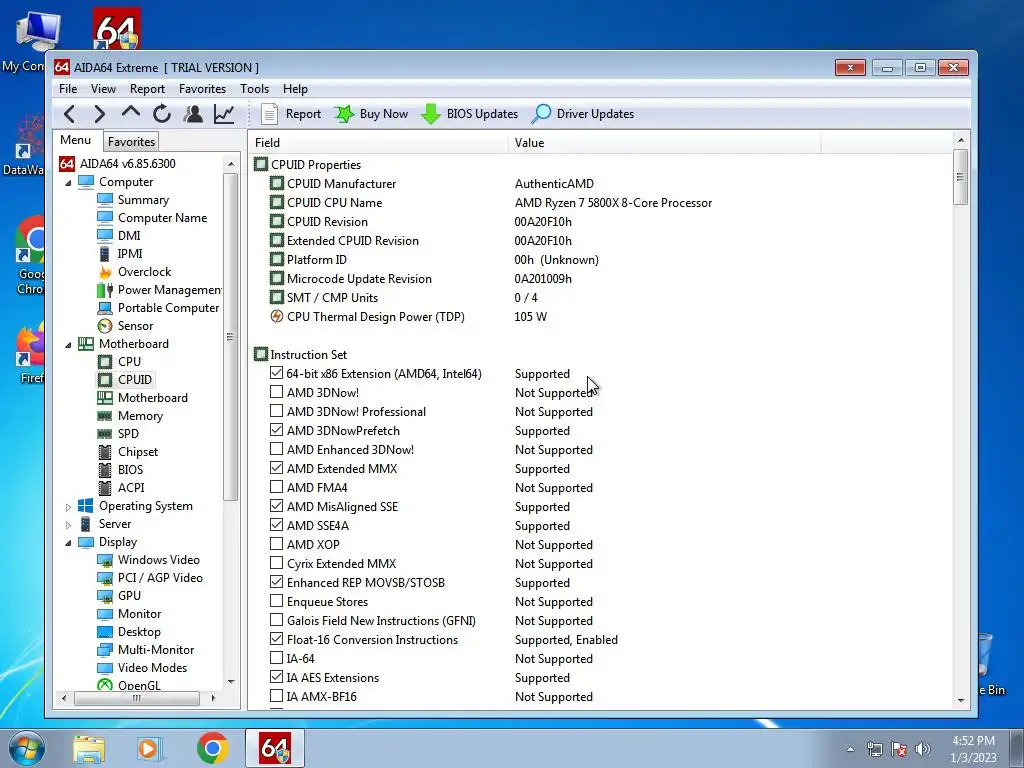Open the user icon in the toolbar
The width and height of the screenshot is (1024, 768).
(193, 114)
